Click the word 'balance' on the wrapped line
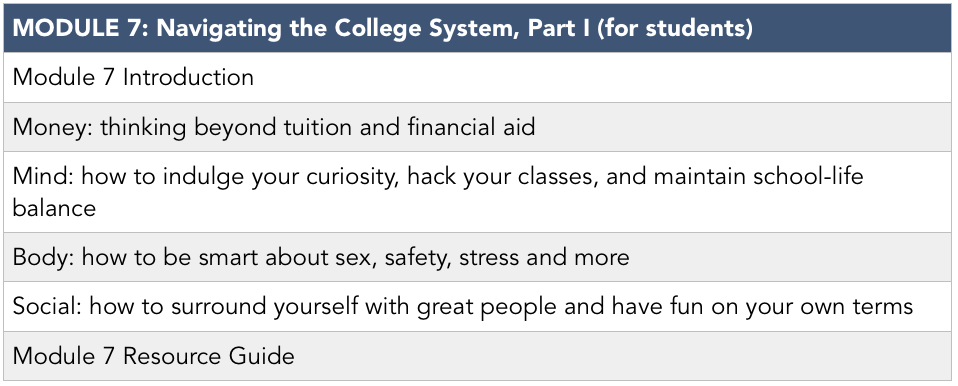 point(54,208)
